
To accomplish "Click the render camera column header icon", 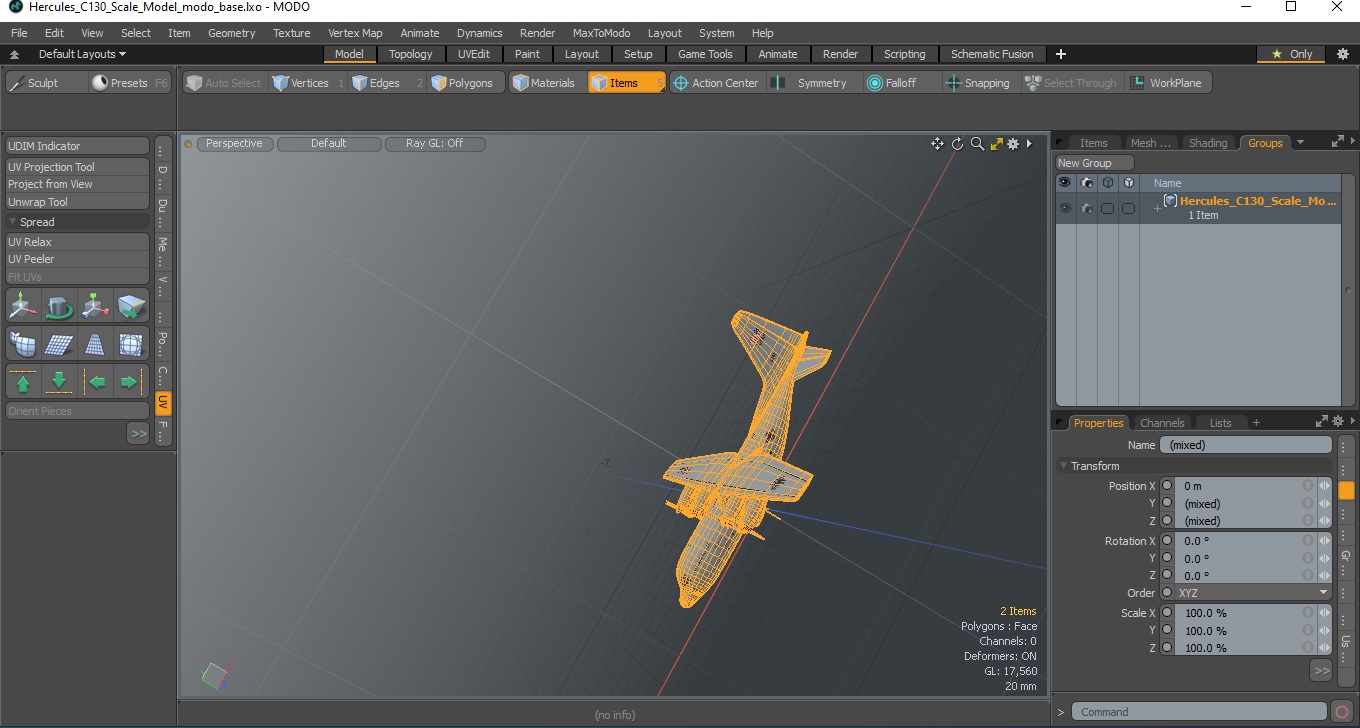I will tap(1086, 183).
